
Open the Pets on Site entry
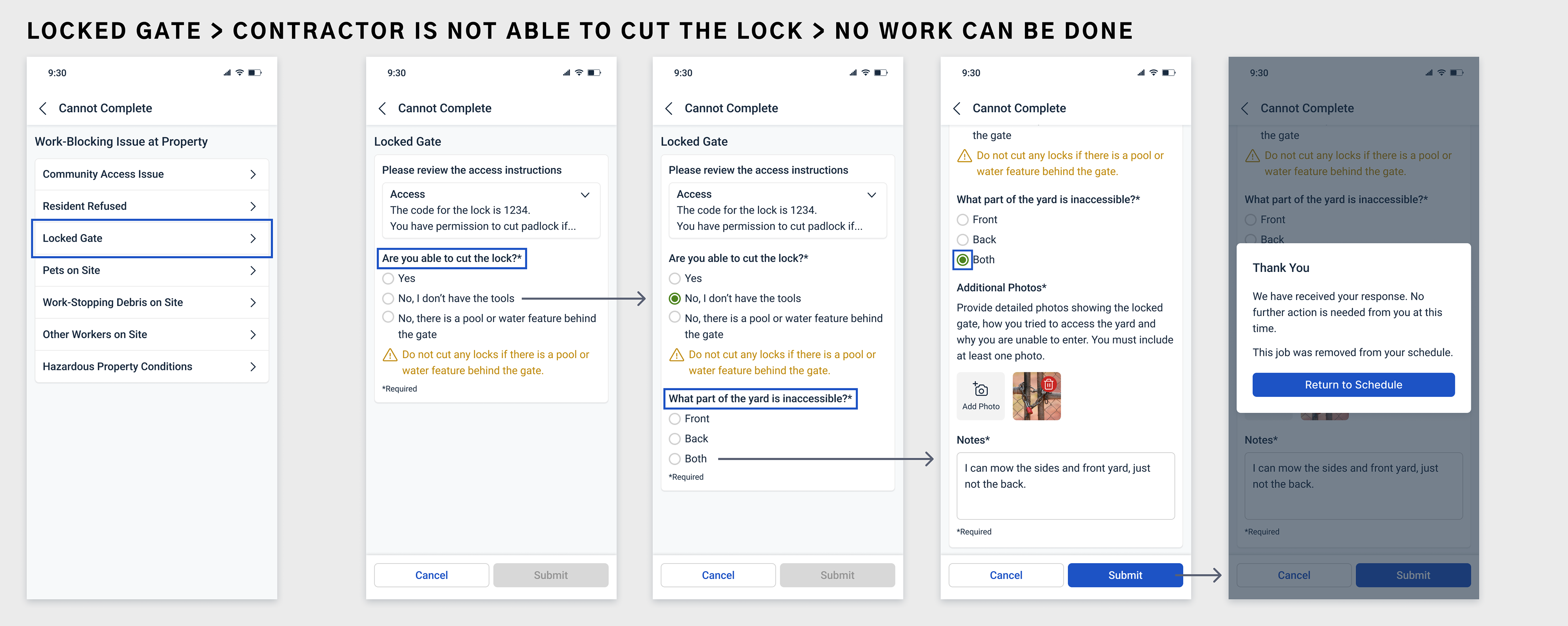coord(151,270)
